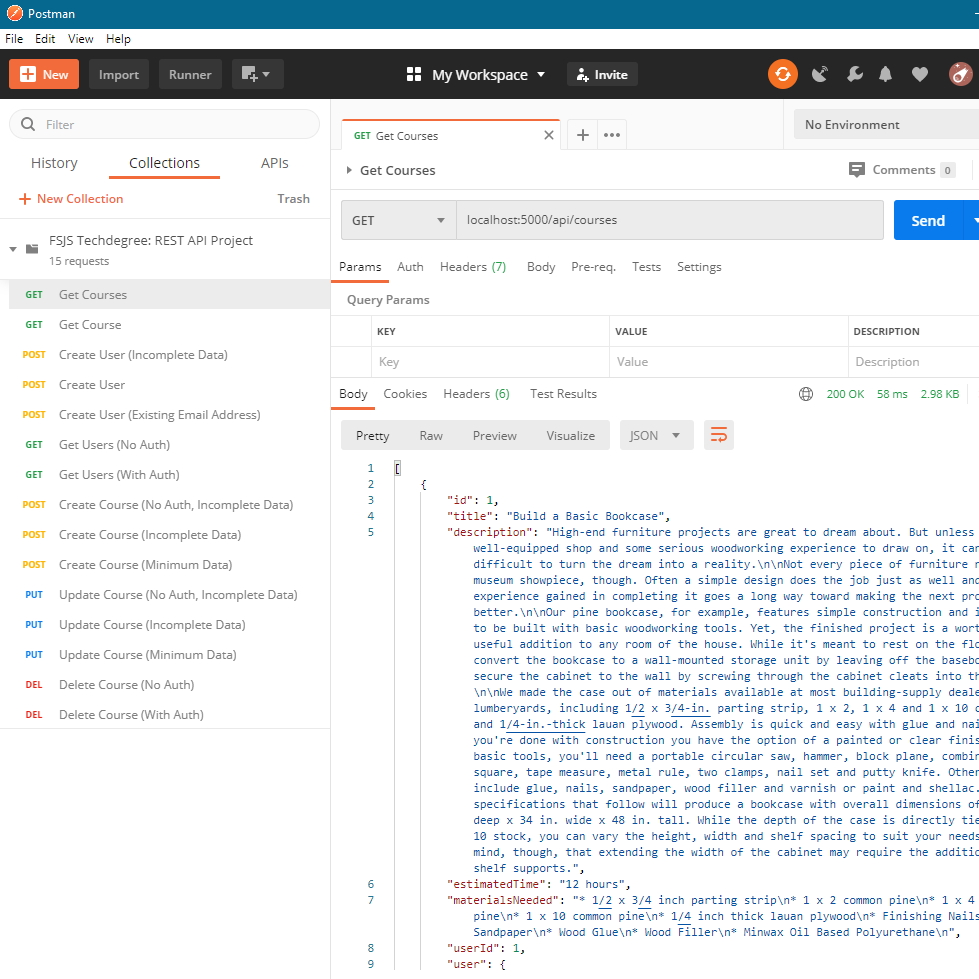Viewport: 979px width, 979px height.
Task: Switch to the APIs tab
Action: coord(275,163)
